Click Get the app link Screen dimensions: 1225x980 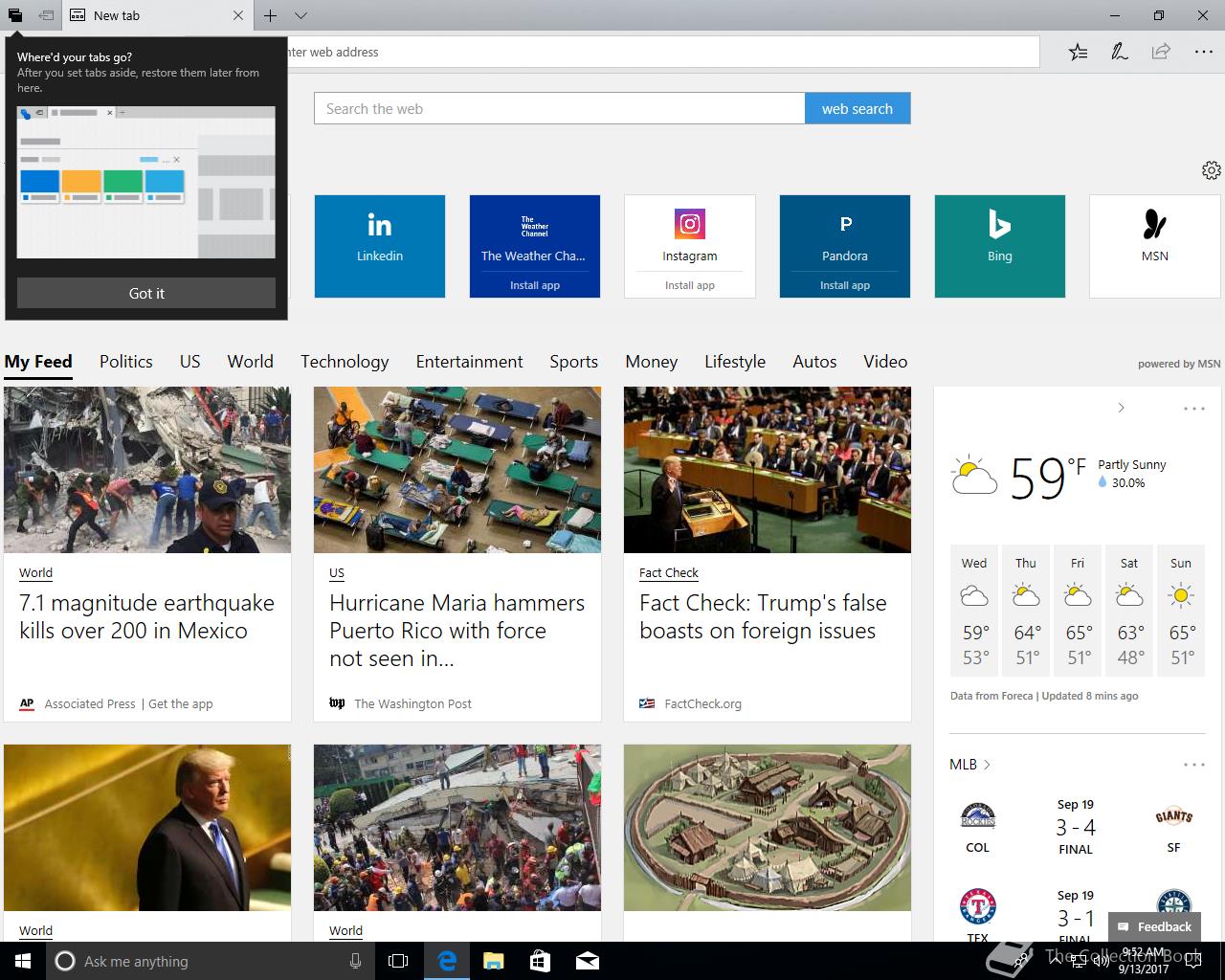[x=181, y=703]
